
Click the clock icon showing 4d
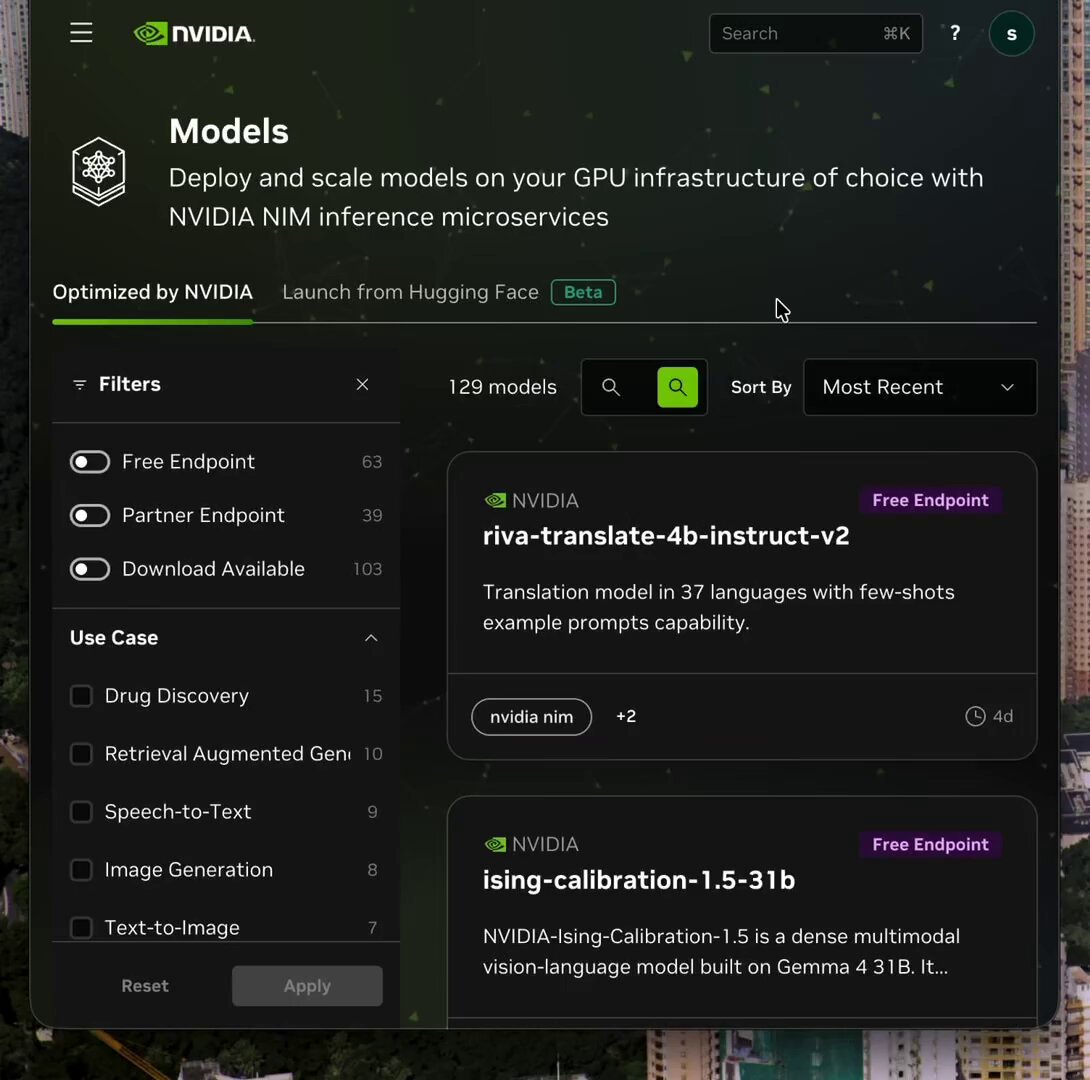[x=975, y=716]
